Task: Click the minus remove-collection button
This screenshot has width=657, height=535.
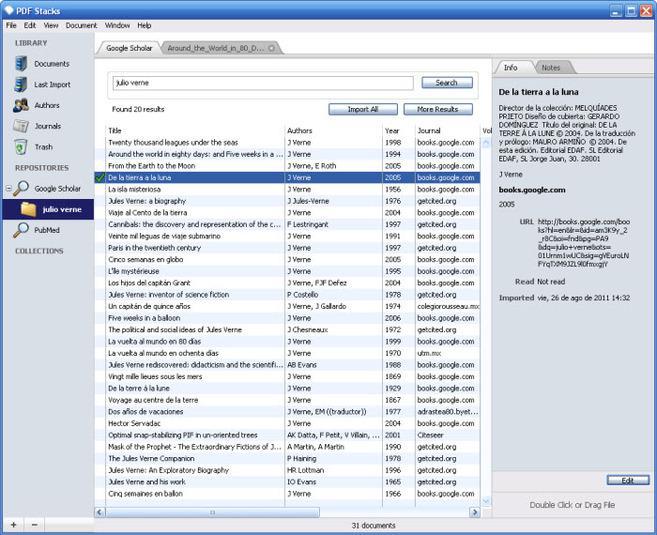Action: pyautogui.click(x=34, y=525)
